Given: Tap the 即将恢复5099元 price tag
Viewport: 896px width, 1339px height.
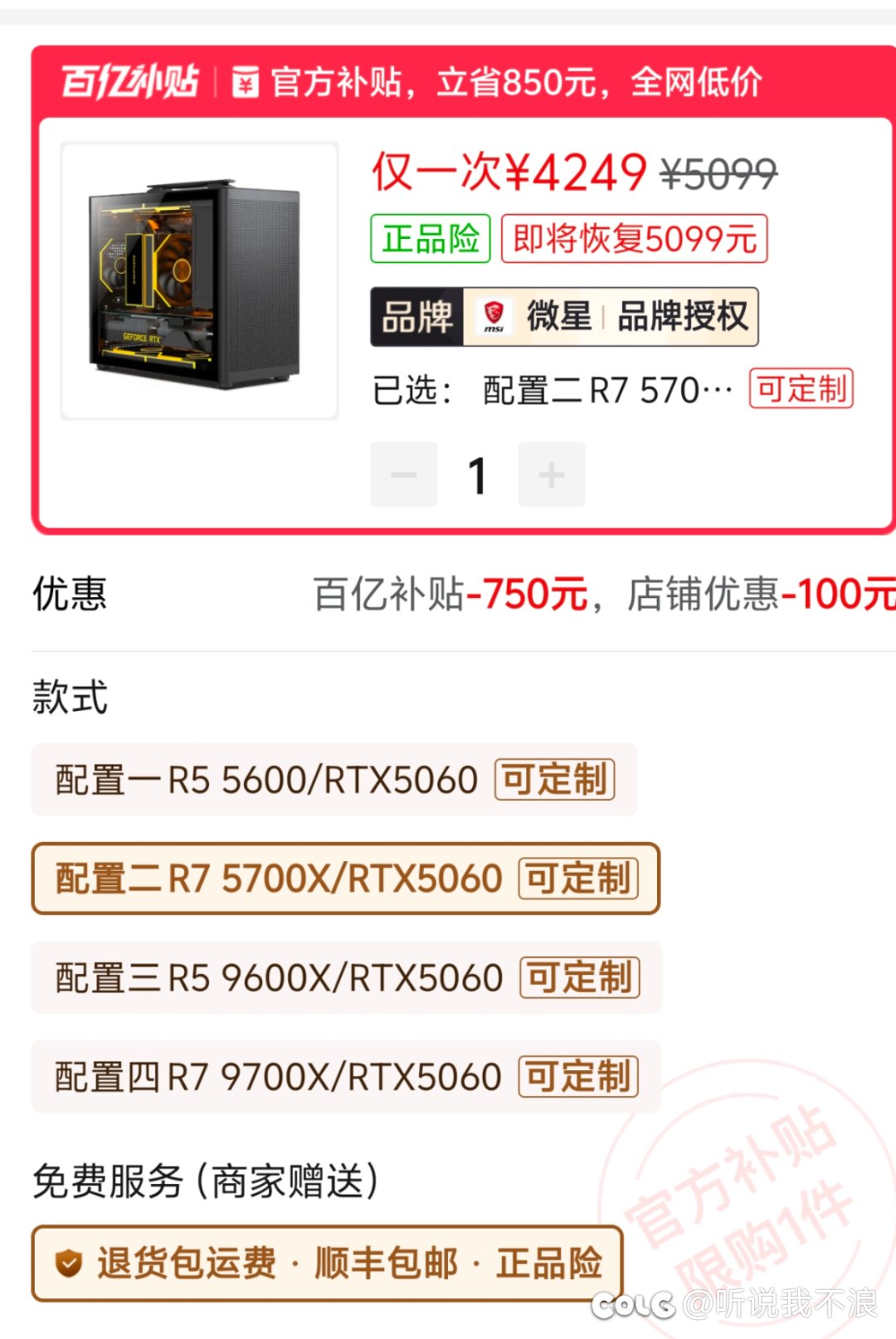Looking at the screenshot, I should click(635, 239).
